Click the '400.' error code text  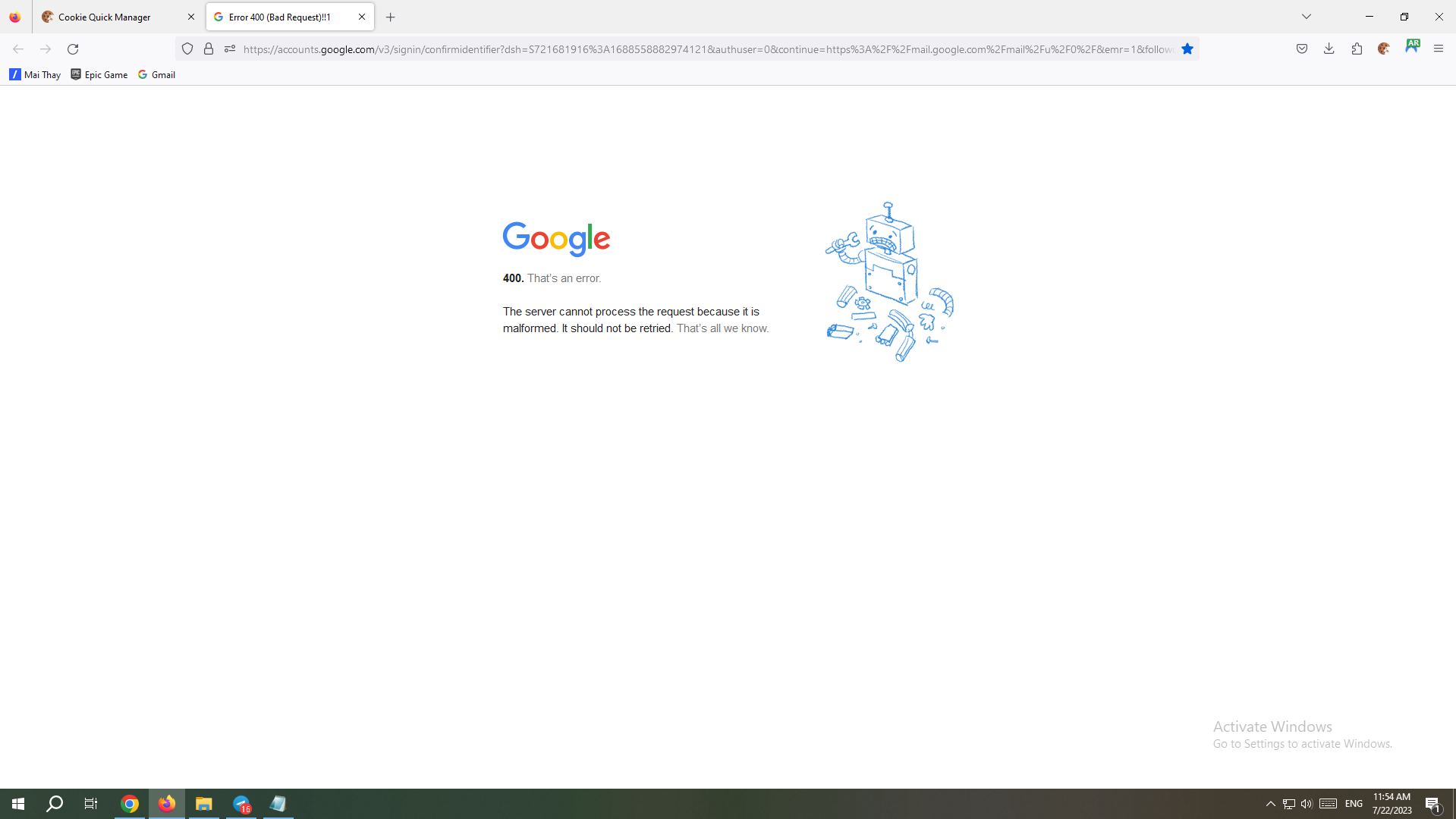click(x=513, y=278)
